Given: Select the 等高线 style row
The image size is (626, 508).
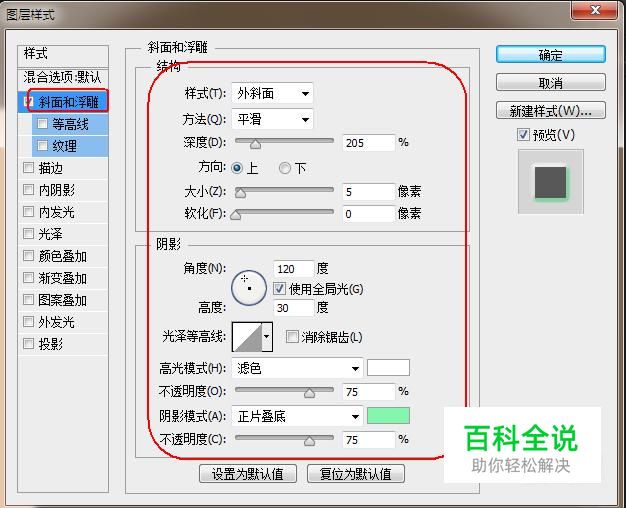Looking at the screenshot, I should 70,124.
